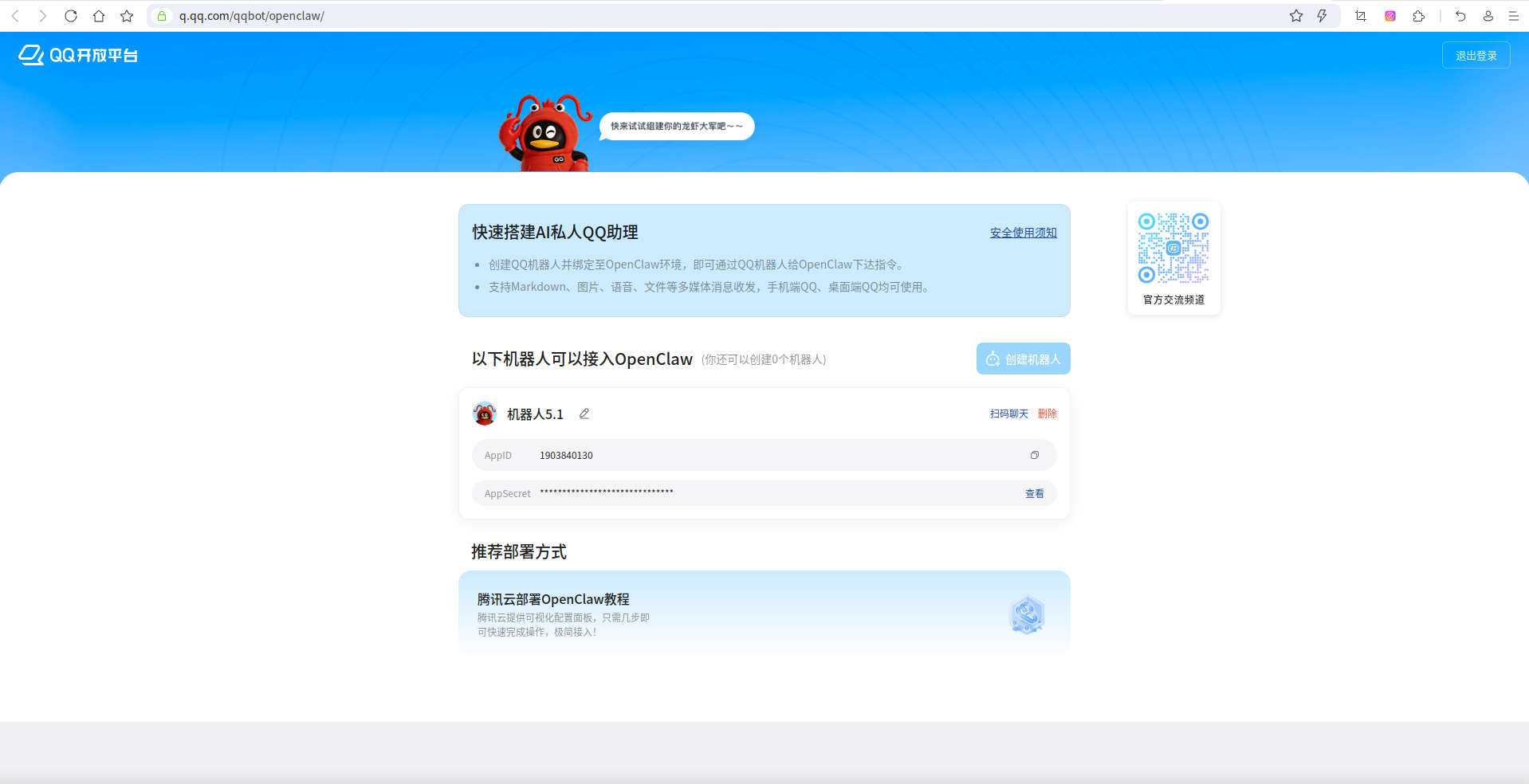Click the lightning bolt icon in address bar

(x=1322, y=16)
